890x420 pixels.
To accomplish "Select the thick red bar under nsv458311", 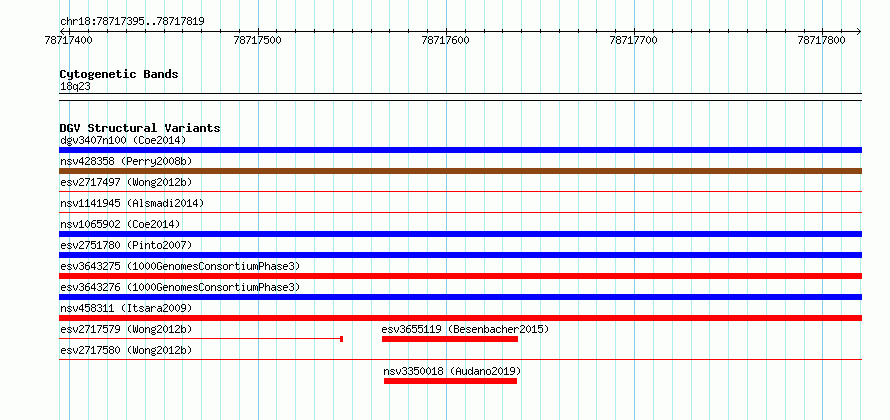I will 460,318.
